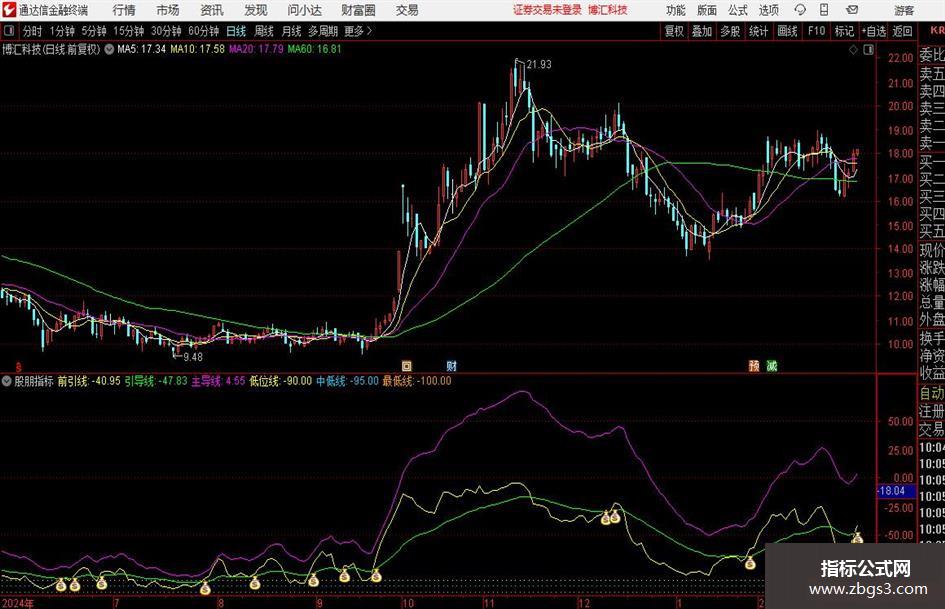The width and height of the screenshot is (945, 609).
Task: Select the 15分钟 period tab
Action: 128,31
